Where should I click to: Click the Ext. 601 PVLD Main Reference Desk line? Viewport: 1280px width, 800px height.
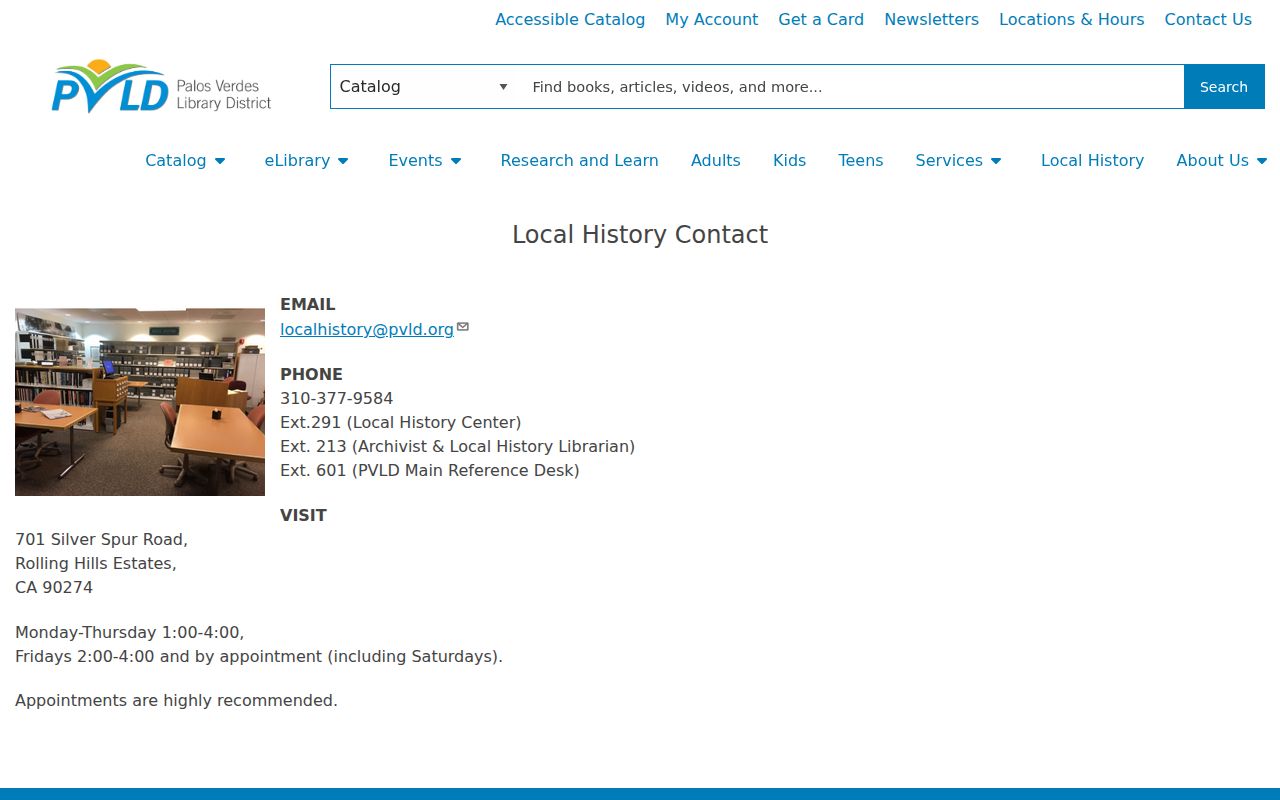click(x=430, y=470)
